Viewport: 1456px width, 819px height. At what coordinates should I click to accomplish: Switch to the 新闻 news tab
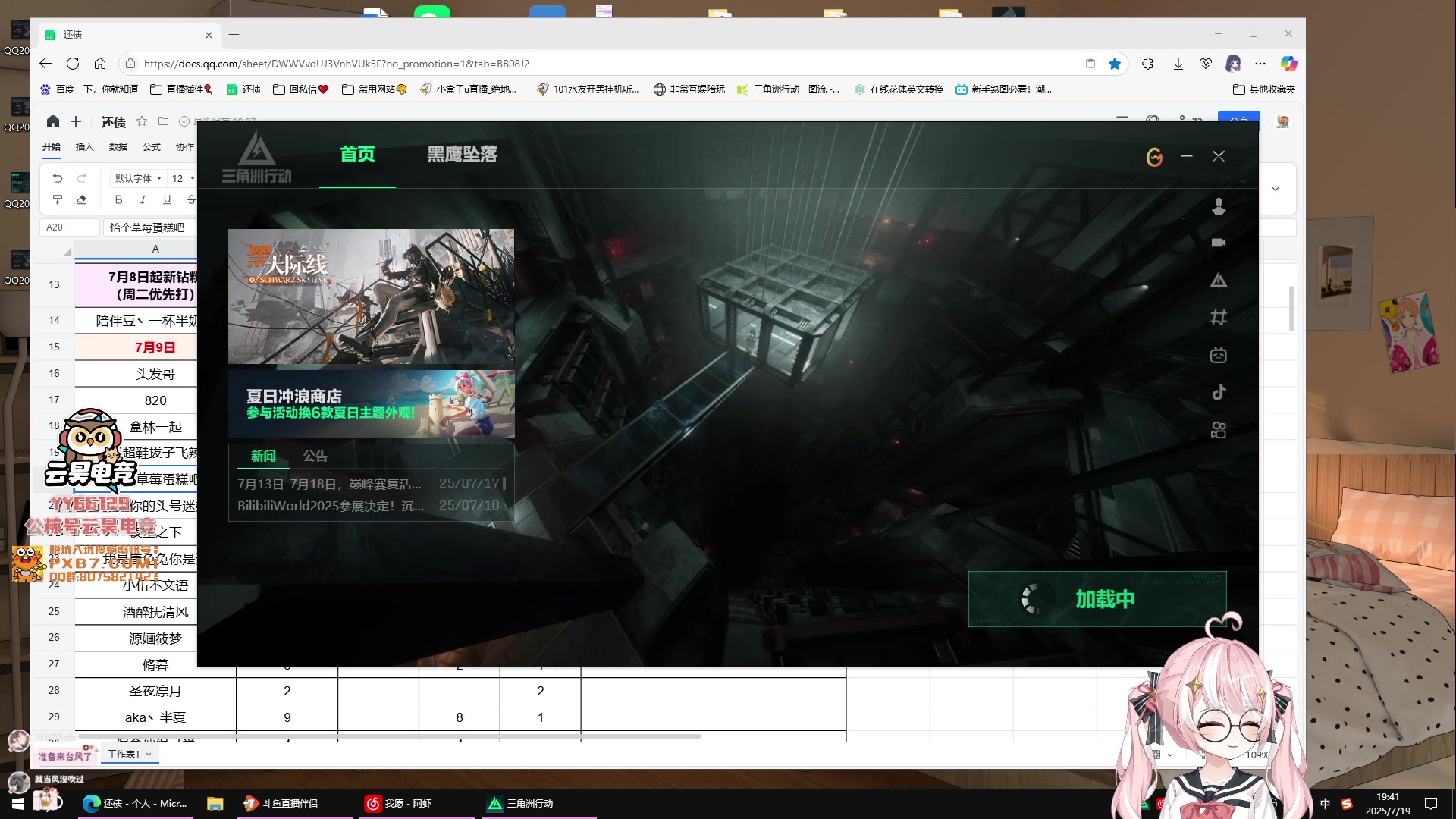(x=263, y=456)
